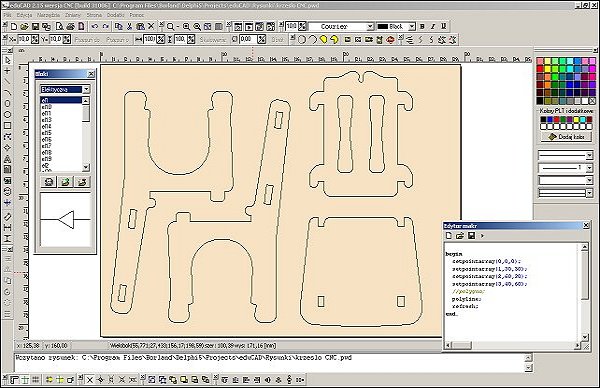Pick the bright yellow color swatch

(x=548, y=69)
